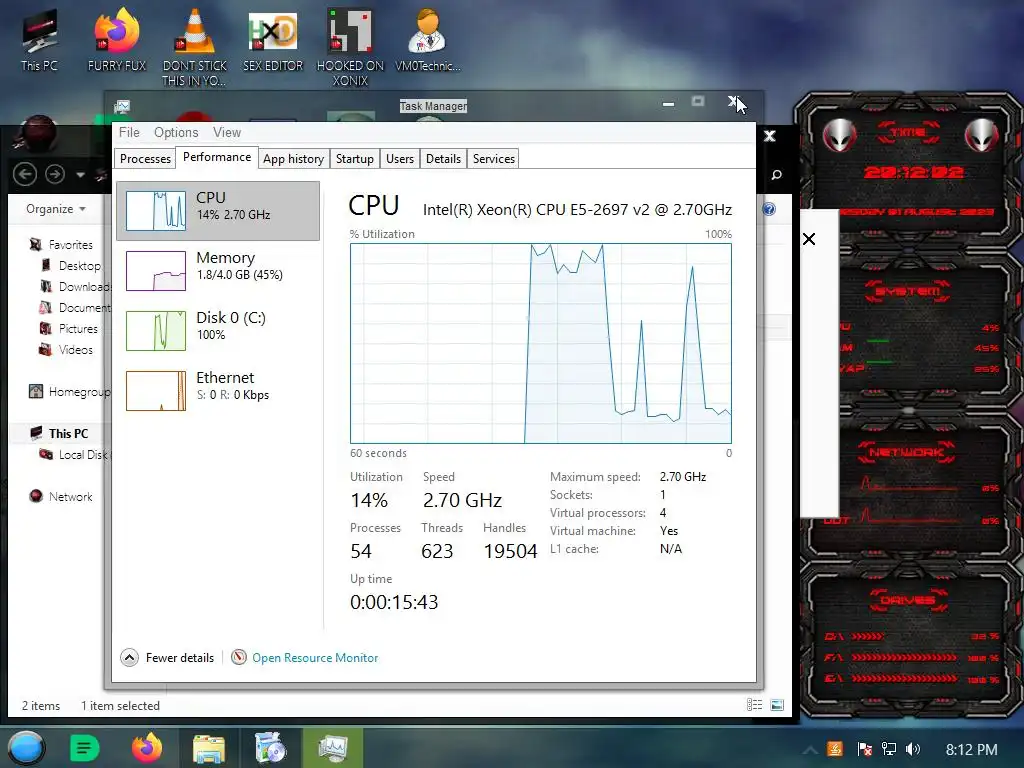Open the View menu
This screenshot has height=768, width=1024.
pyautogui.click(x=227, y=132)
